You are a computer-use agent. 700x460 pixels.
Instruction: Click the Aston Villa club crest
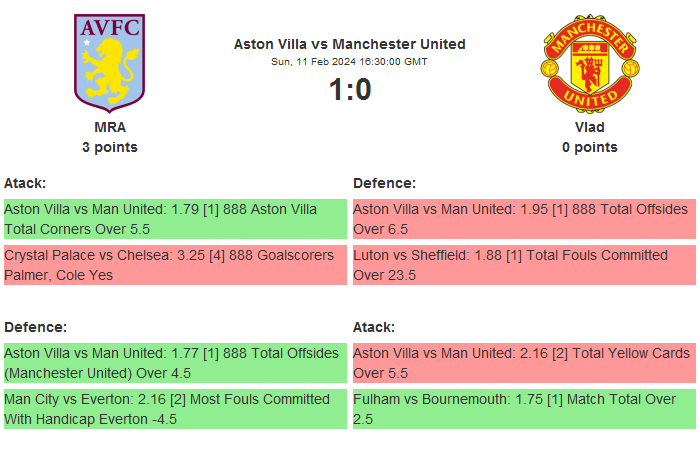(110, 62)
